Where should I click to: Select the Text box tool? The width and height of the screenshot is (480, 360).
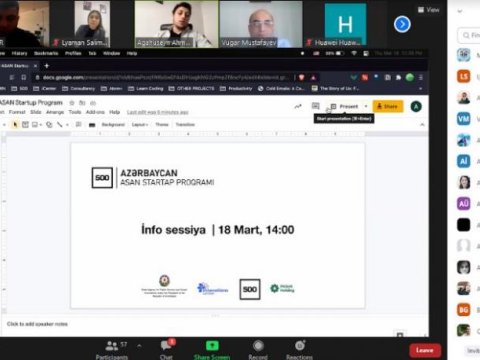click(25, 125)
